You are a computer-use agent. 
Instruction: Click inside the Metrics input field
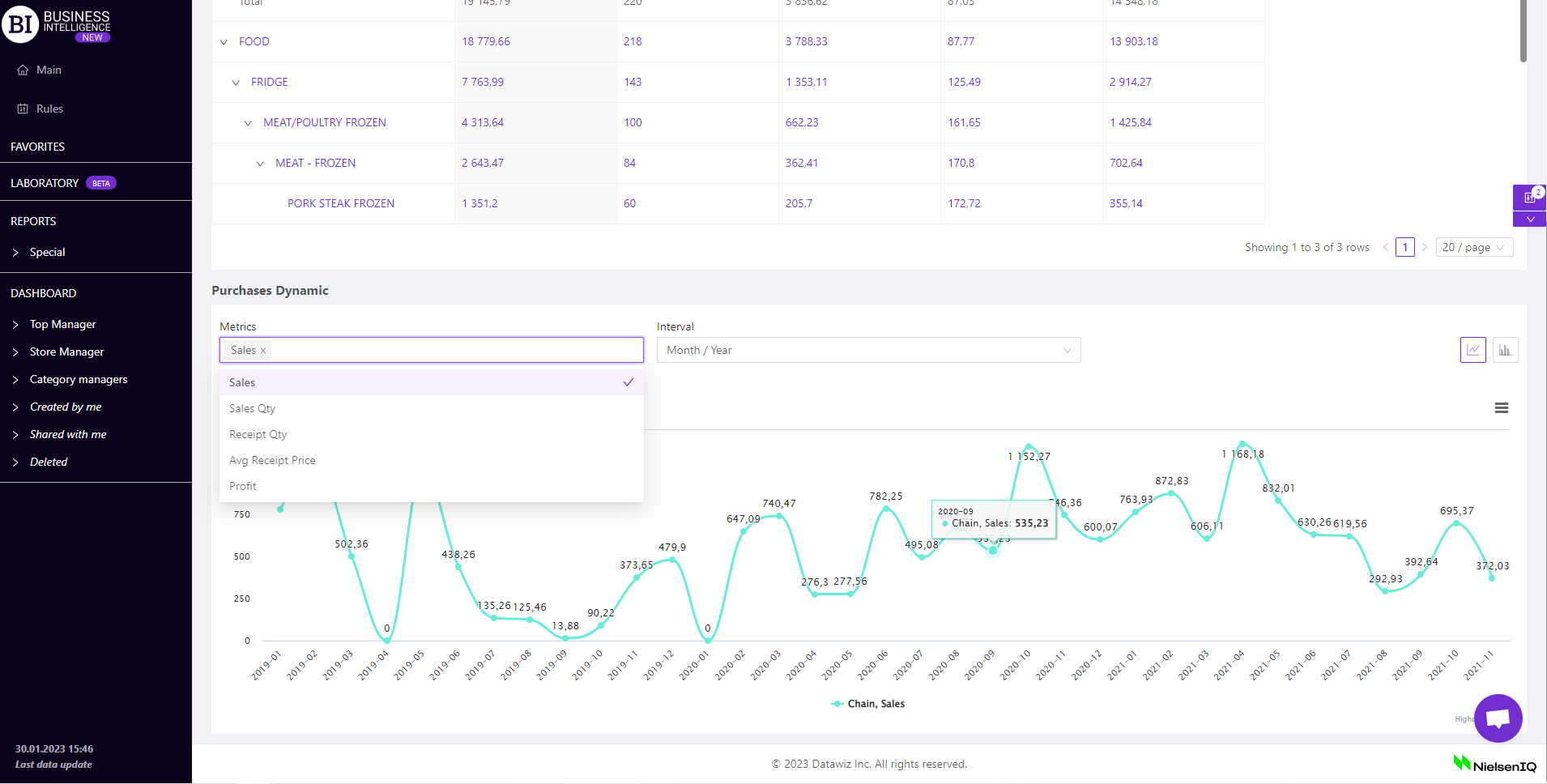(x=454, y=350)
